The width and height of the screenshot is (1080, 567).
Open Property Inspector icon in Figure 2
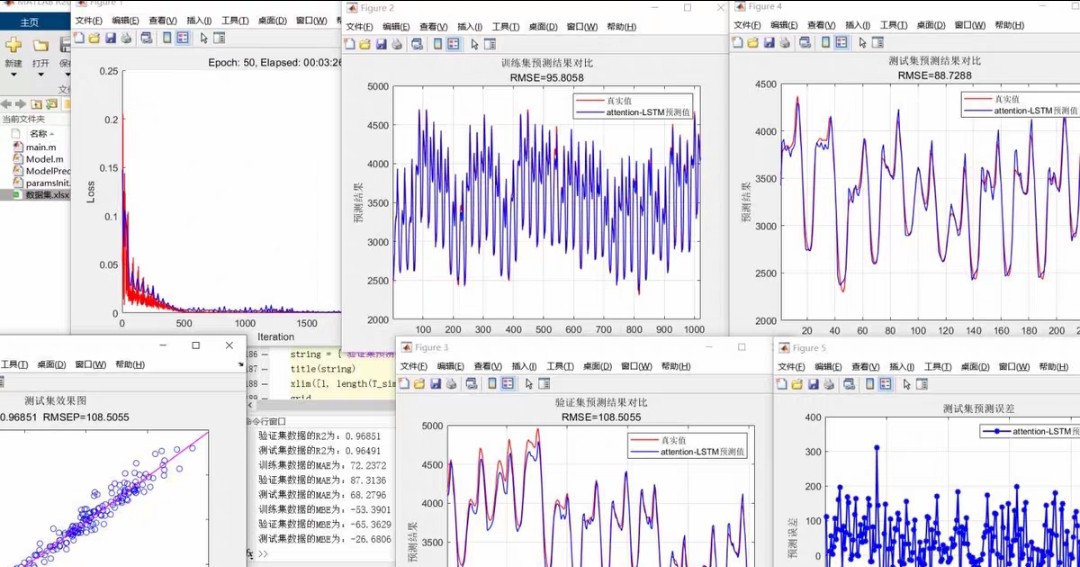point(490,44)
